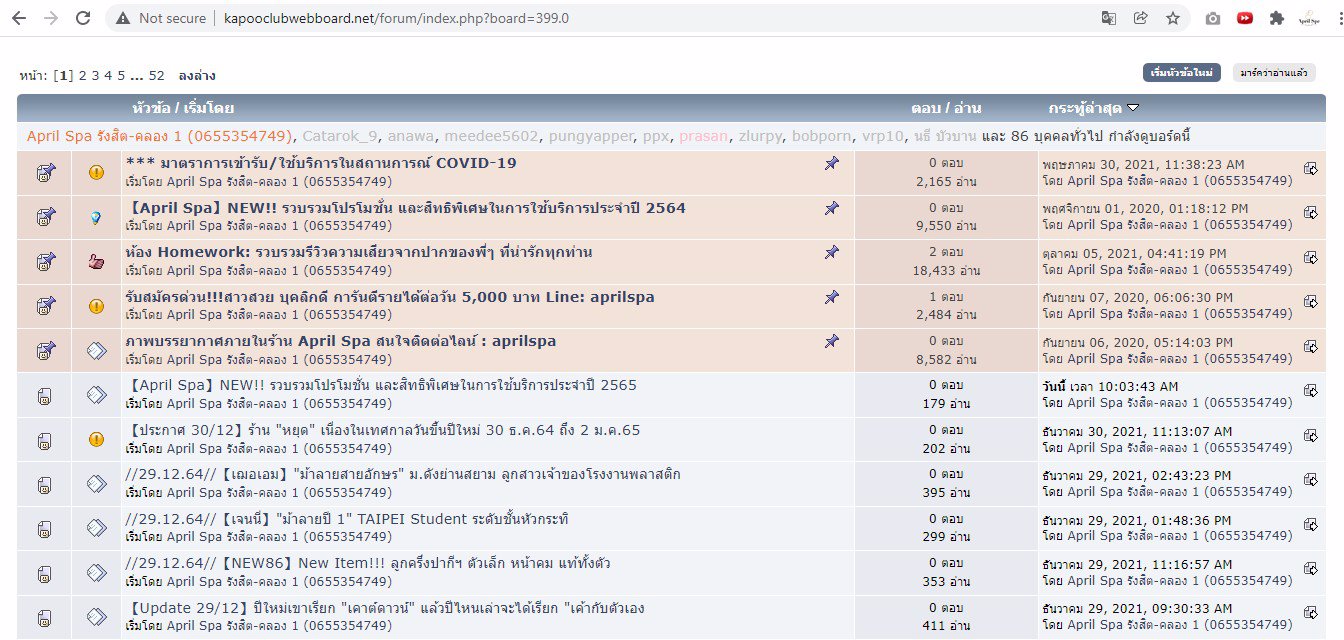Click the Google Translate icon in the address bar

pos(1109,17)
